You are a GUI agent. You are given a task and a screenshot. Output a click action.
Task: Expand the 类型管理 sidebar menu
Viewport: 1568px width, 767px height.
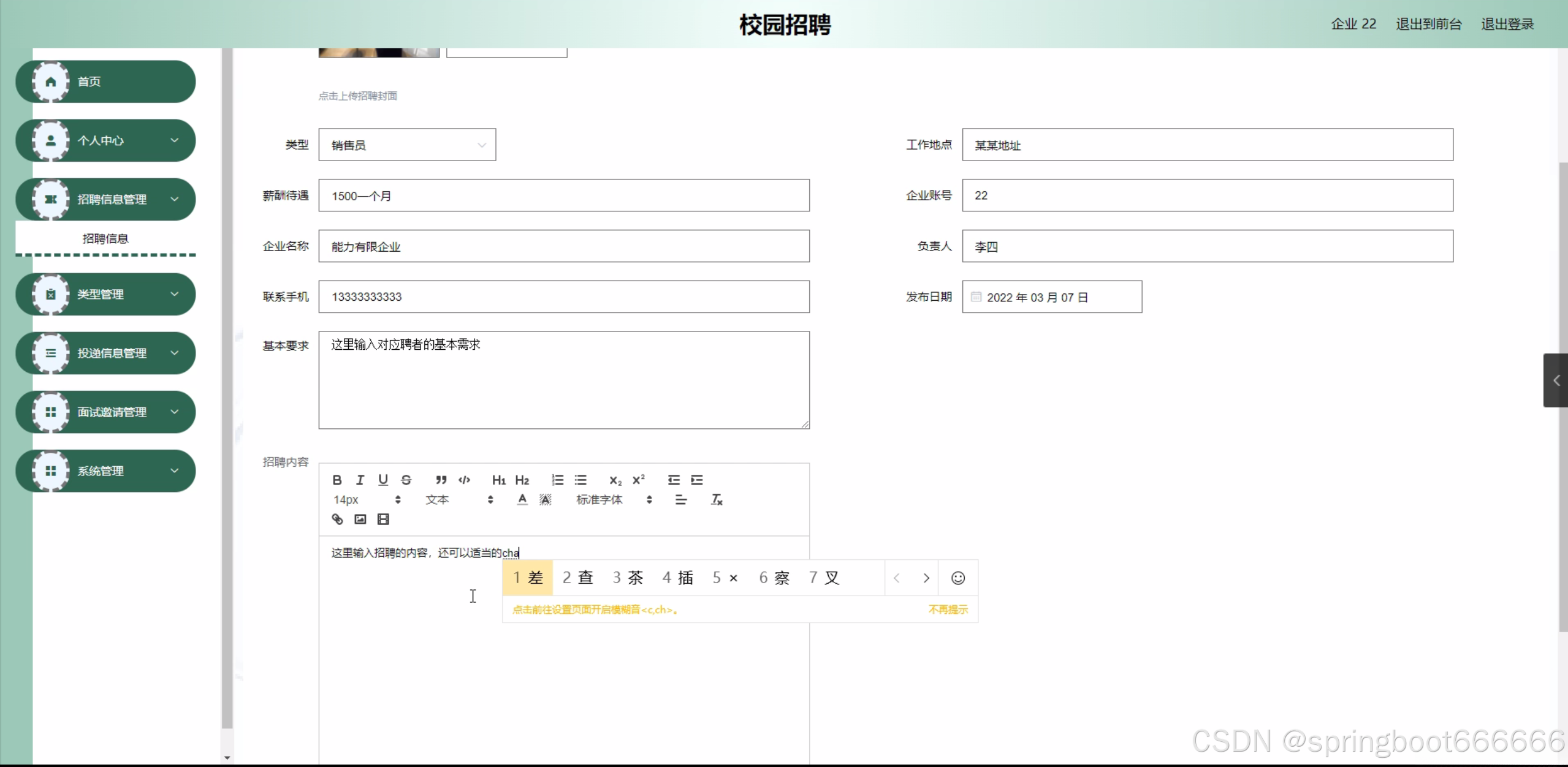[105, 295]
